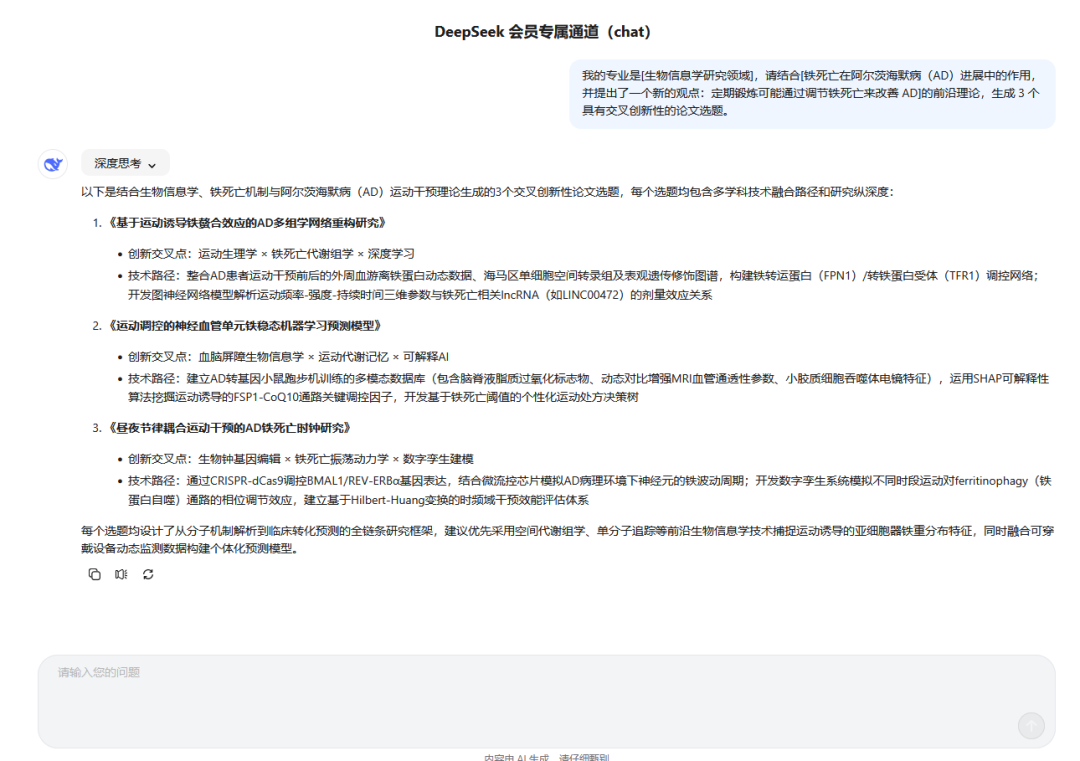
Task: Click title 《基于运动诱导铁馈合效应的AD多组学网络重构研究》
Action: point(247,222)
